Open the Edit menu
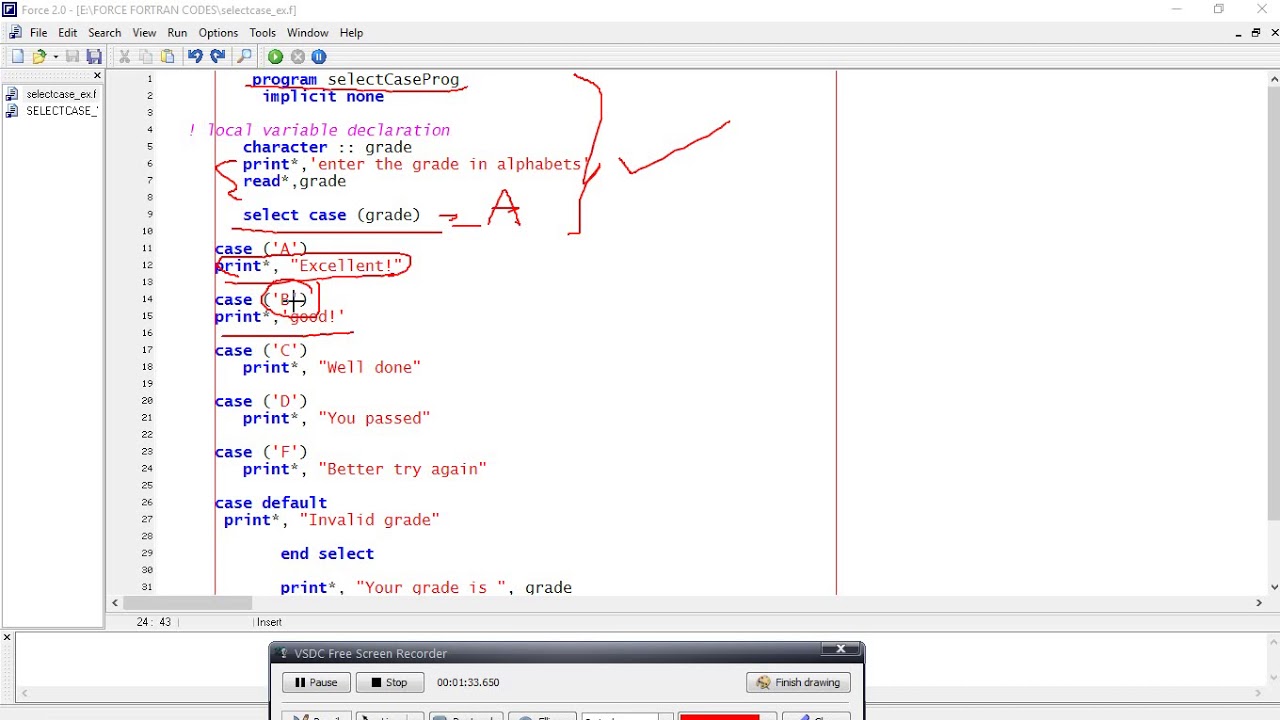The width and height of the screenshot is (1280, 720). [68, 33]
